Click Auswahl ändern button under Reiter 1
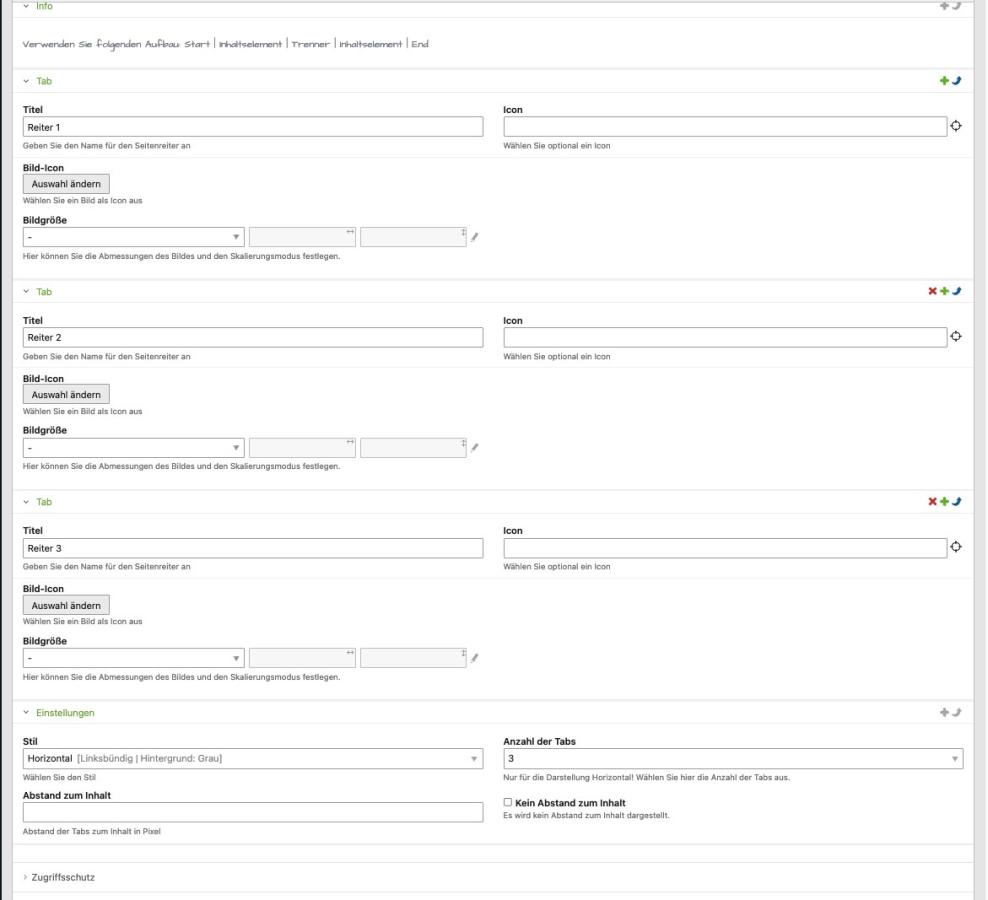The height and width of the screenshot is (900, 988). (65, 184)
